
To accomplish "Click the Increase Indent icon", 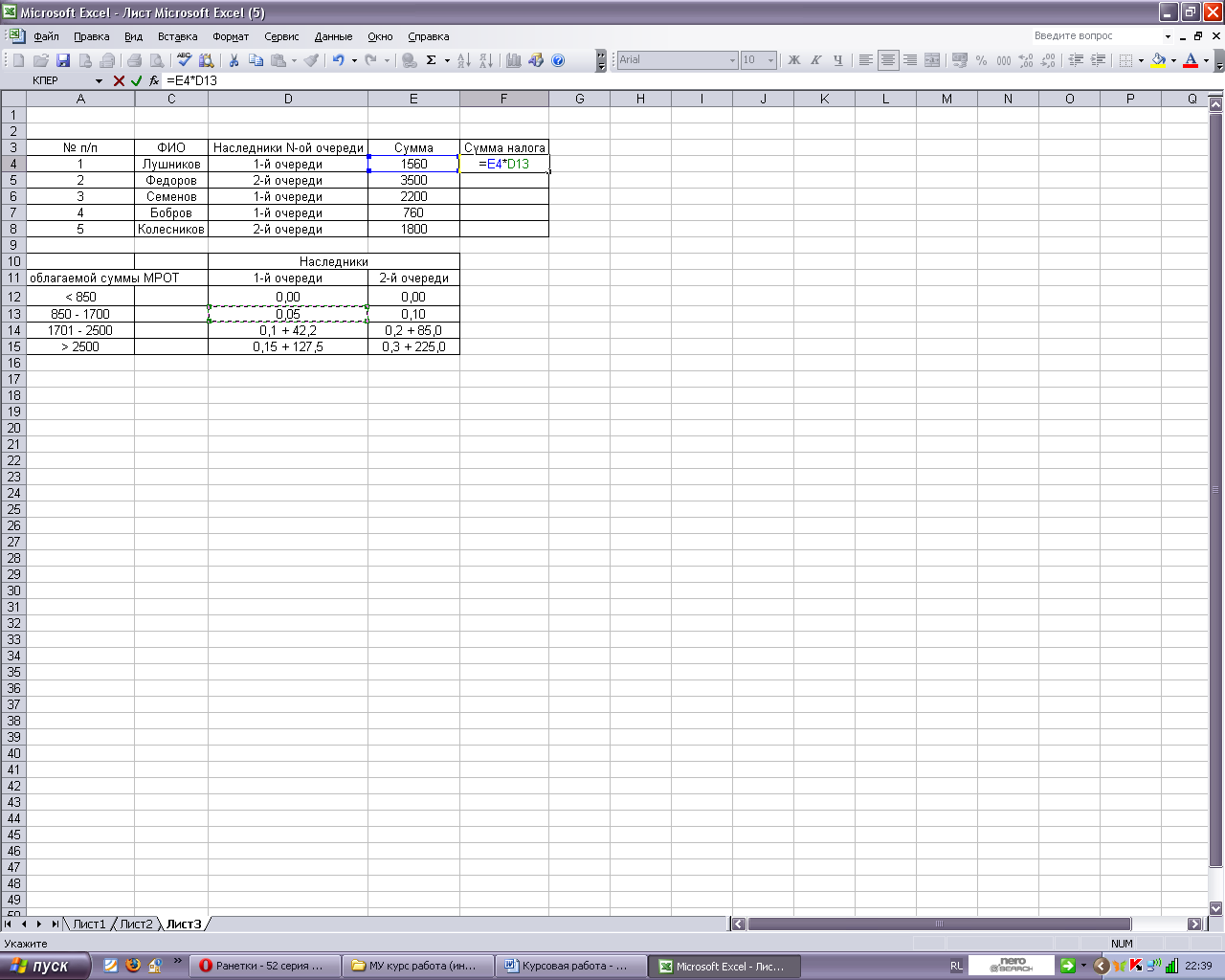I will point(1098,60).
